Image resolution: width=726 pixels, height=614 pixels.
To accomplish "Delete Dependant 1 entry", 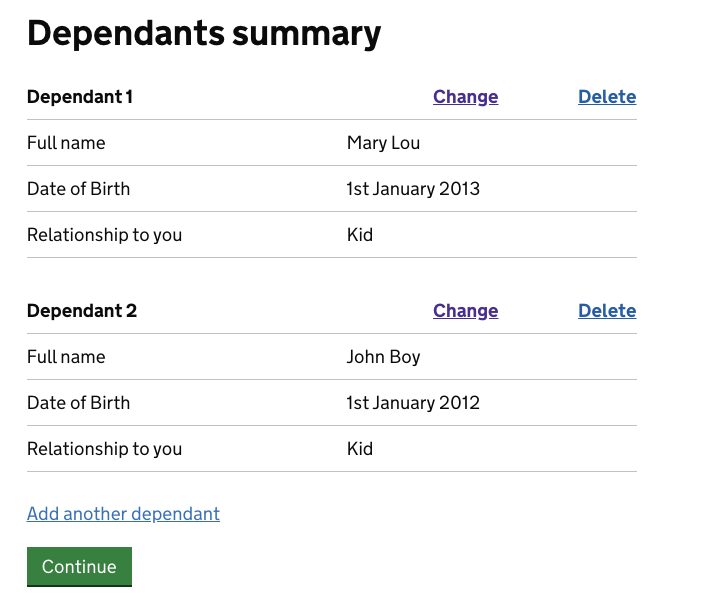I will [x=607, y=97].
